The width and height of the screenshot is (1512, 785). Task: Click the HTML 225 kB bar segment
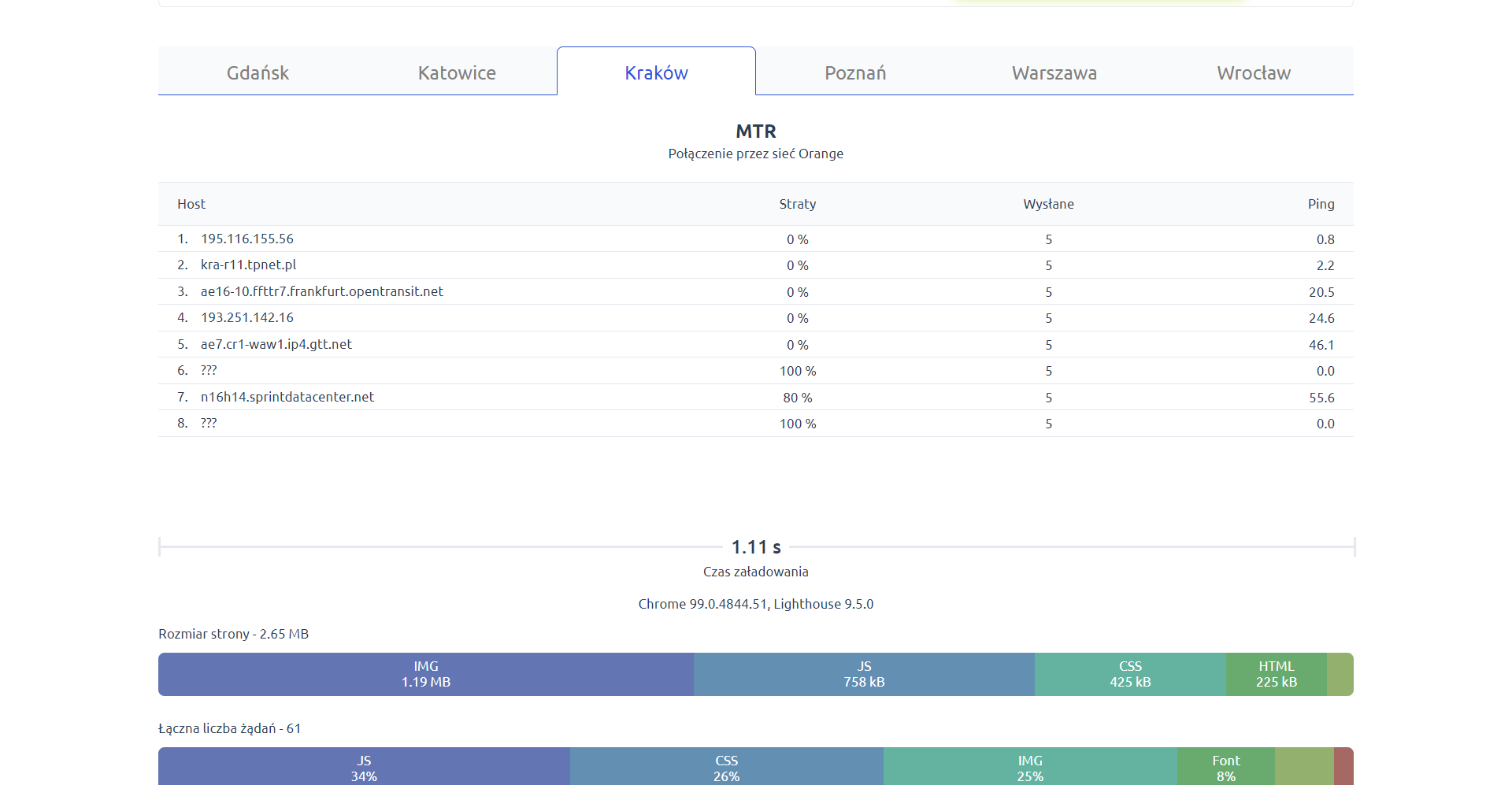[1276, 674]
